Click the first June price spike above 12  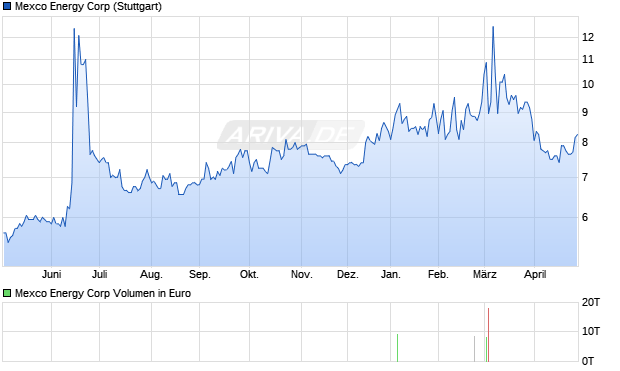click(74, 29)
